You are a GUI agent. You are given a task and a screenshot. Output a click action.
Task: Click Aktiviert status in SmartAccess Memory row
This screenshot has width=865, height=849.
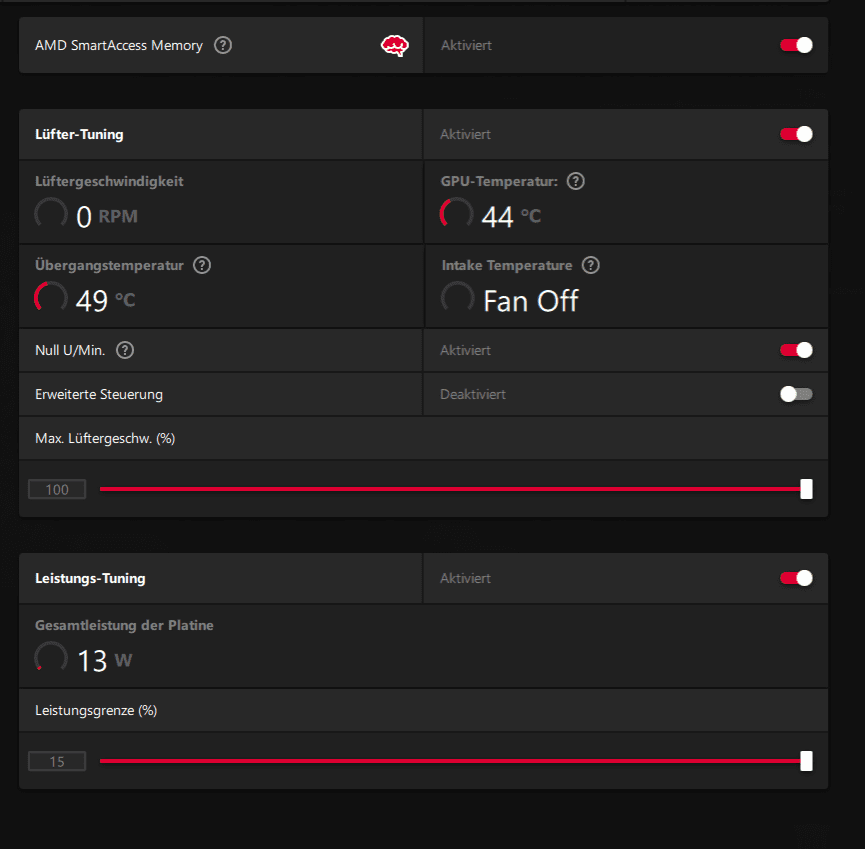click(x=466, y=45)
